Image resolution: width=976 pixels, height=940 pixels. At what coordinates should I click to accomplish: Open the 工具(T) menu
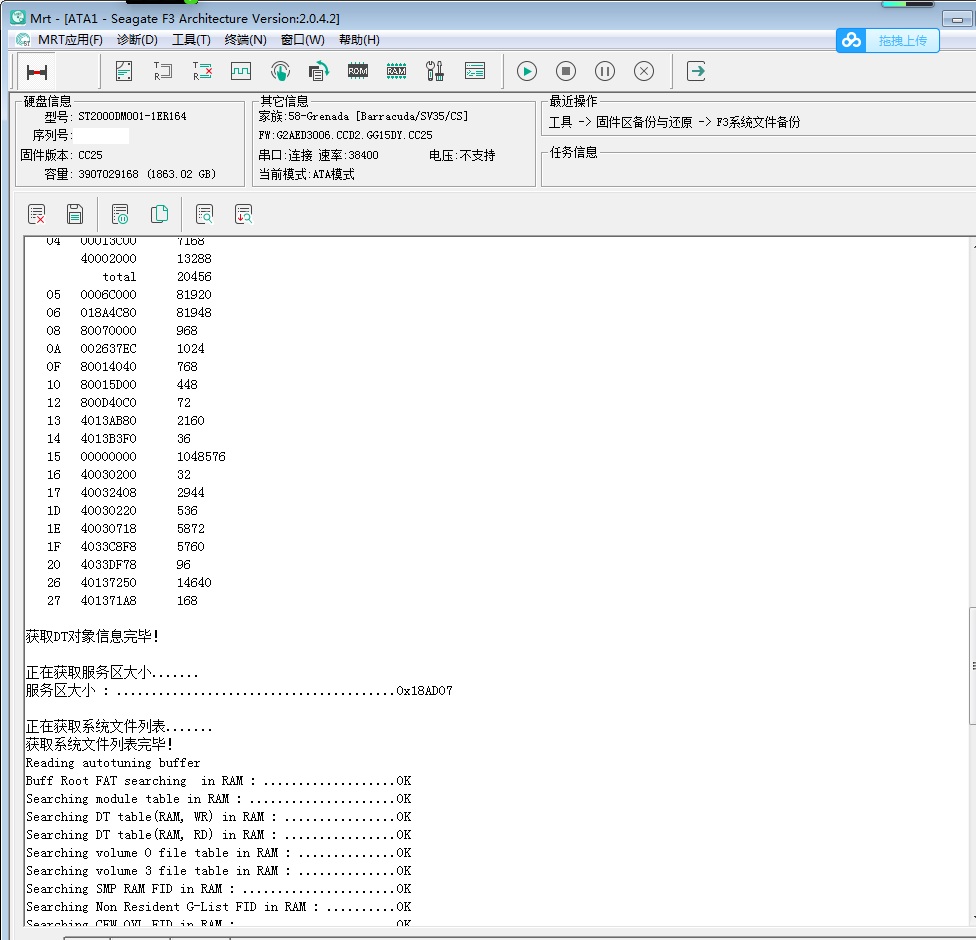[191, 40]
